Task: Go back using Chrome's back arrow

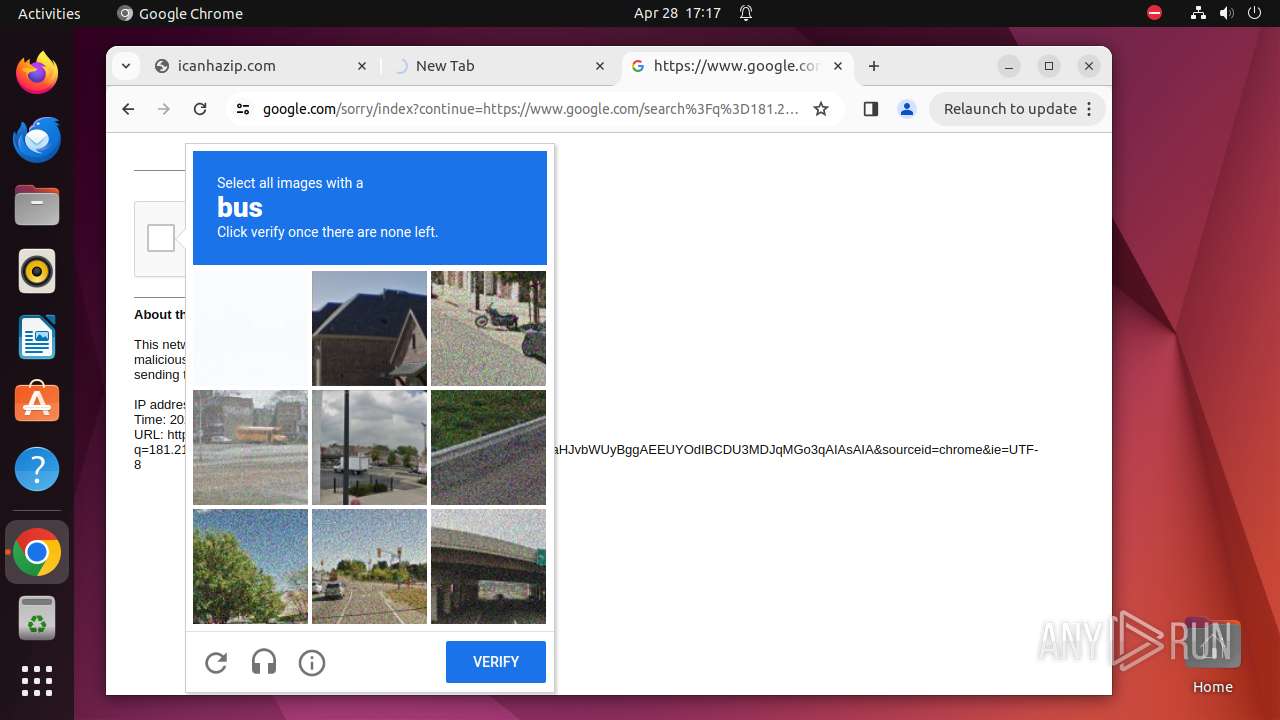Action: [x=128, y=109]
